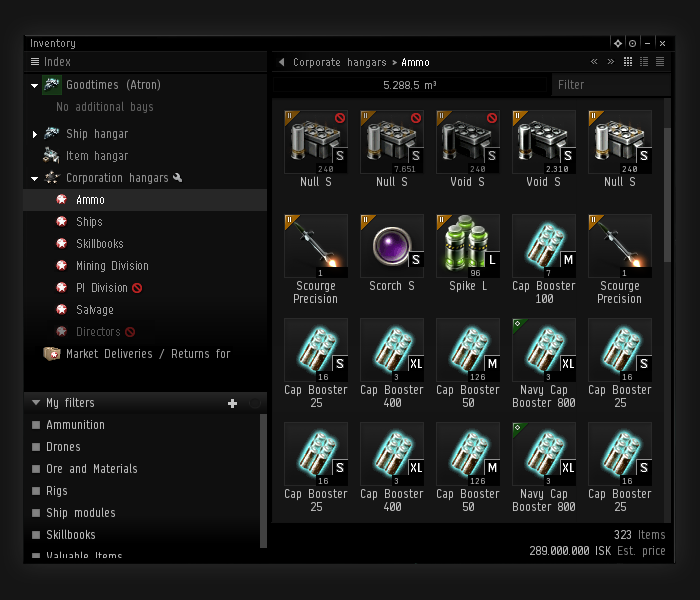Click the 323 Items count text
The image size is (700, 600).
tap(639, 535)
